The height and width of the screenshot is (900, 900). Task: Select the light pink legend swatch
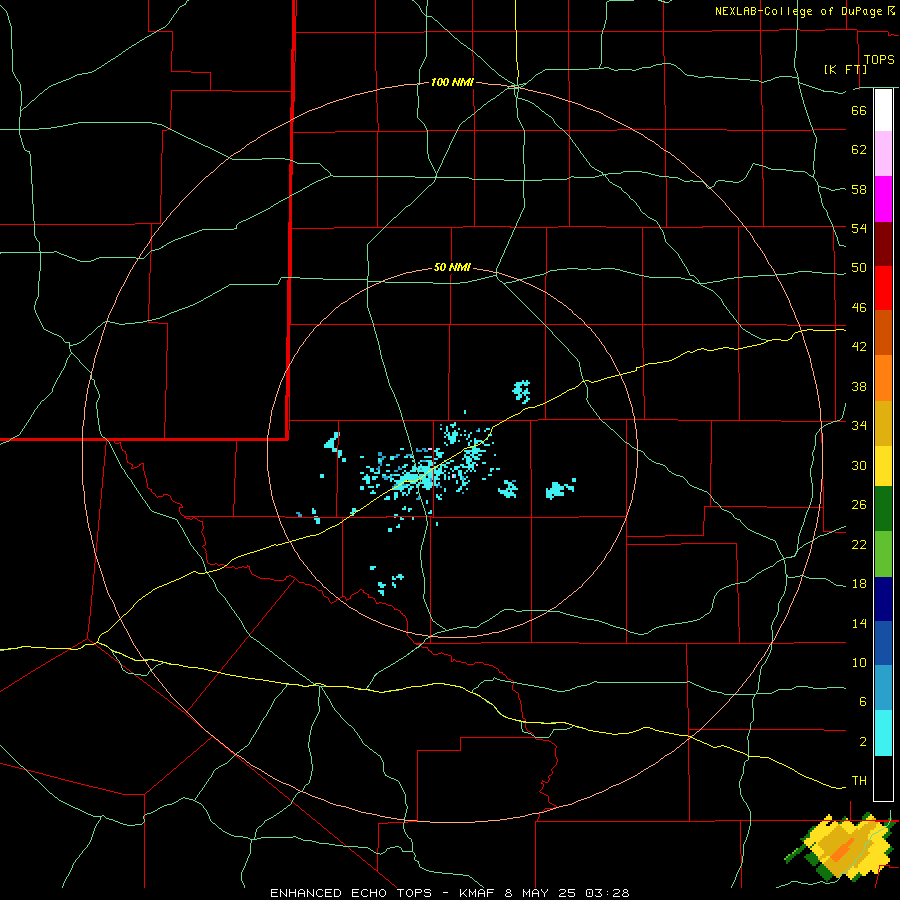883,153
